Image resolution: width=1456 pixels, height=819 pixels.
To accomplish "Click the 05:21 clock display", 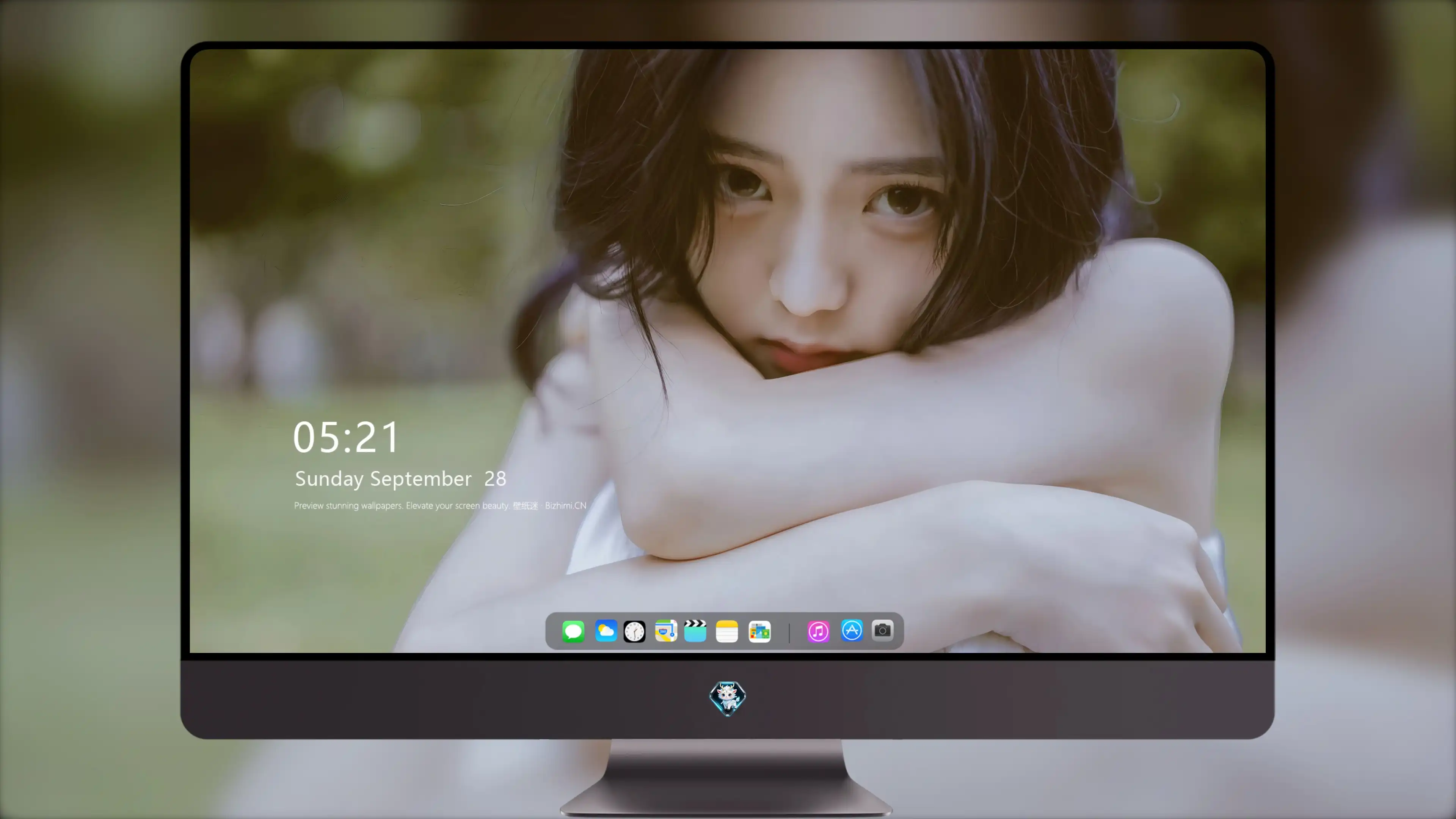I will tap(346, 438).
